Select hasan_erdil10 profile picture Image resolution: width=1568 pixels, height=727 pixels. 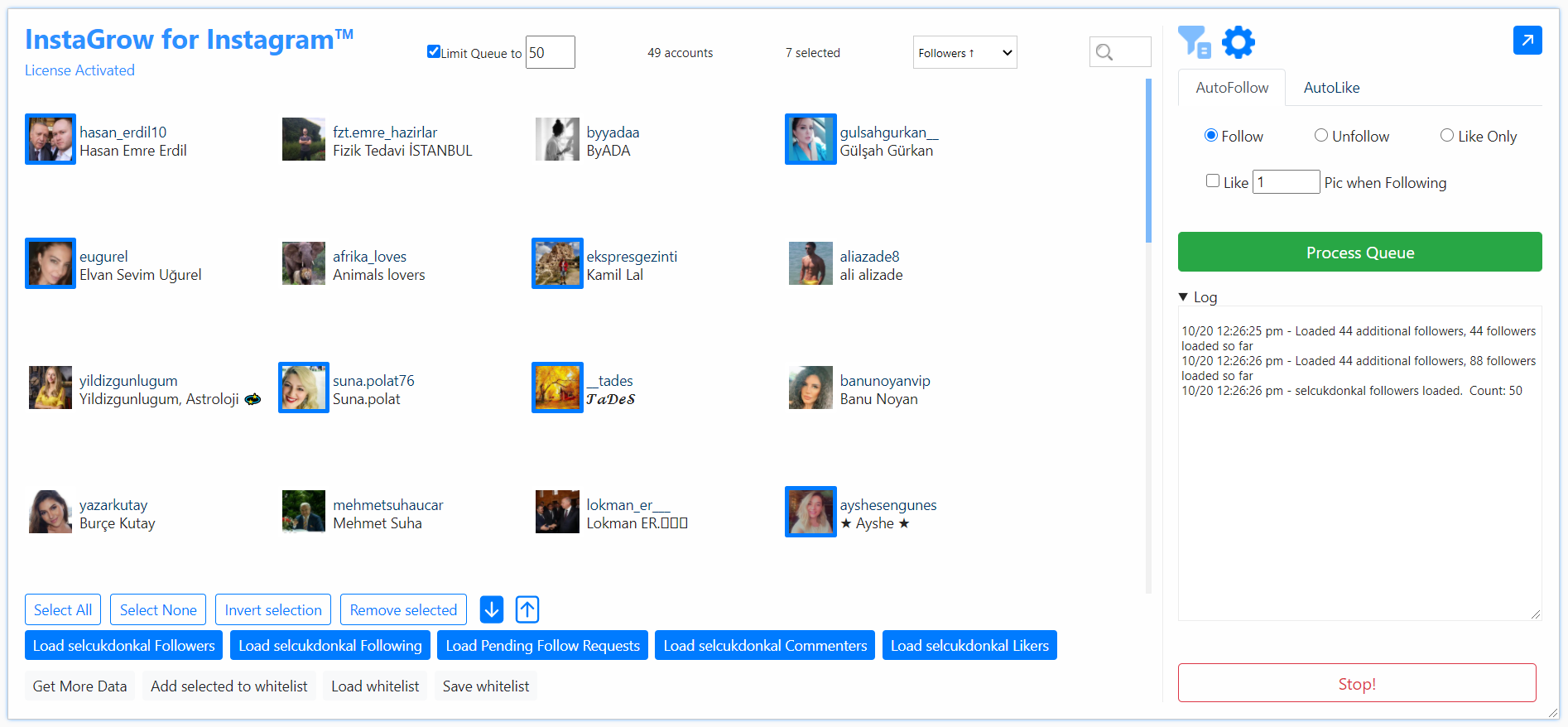[51, 139]
